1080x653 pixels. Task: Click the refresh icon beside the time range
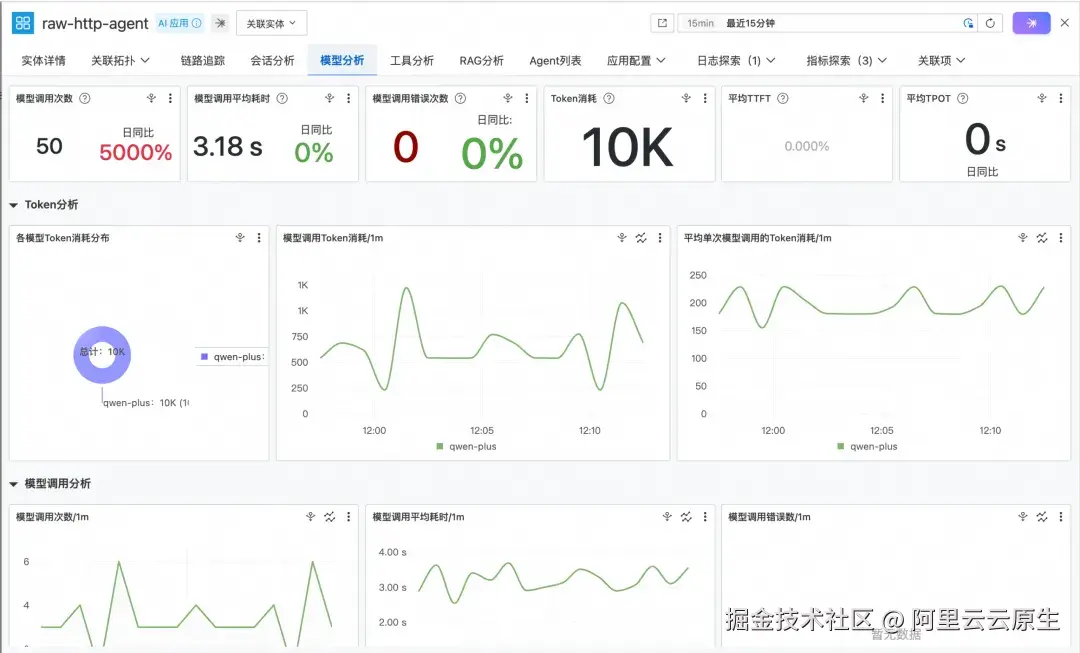(x=990, y=23)
